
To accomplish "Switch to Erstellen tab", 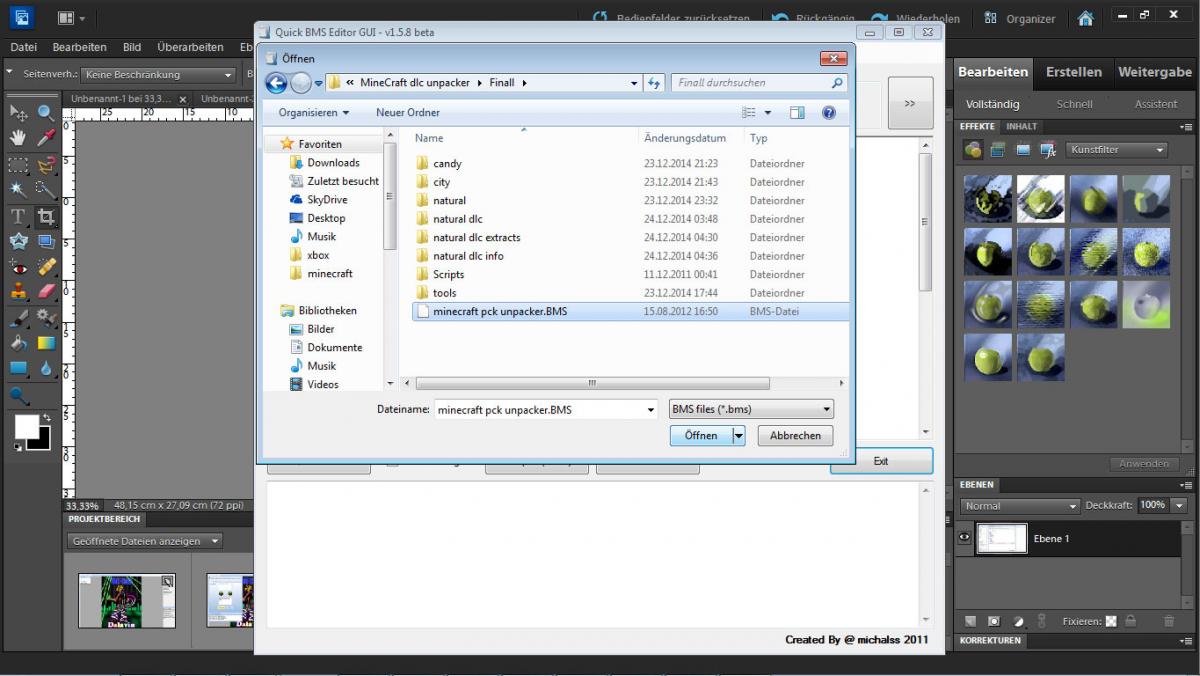I will (1074, 72).
